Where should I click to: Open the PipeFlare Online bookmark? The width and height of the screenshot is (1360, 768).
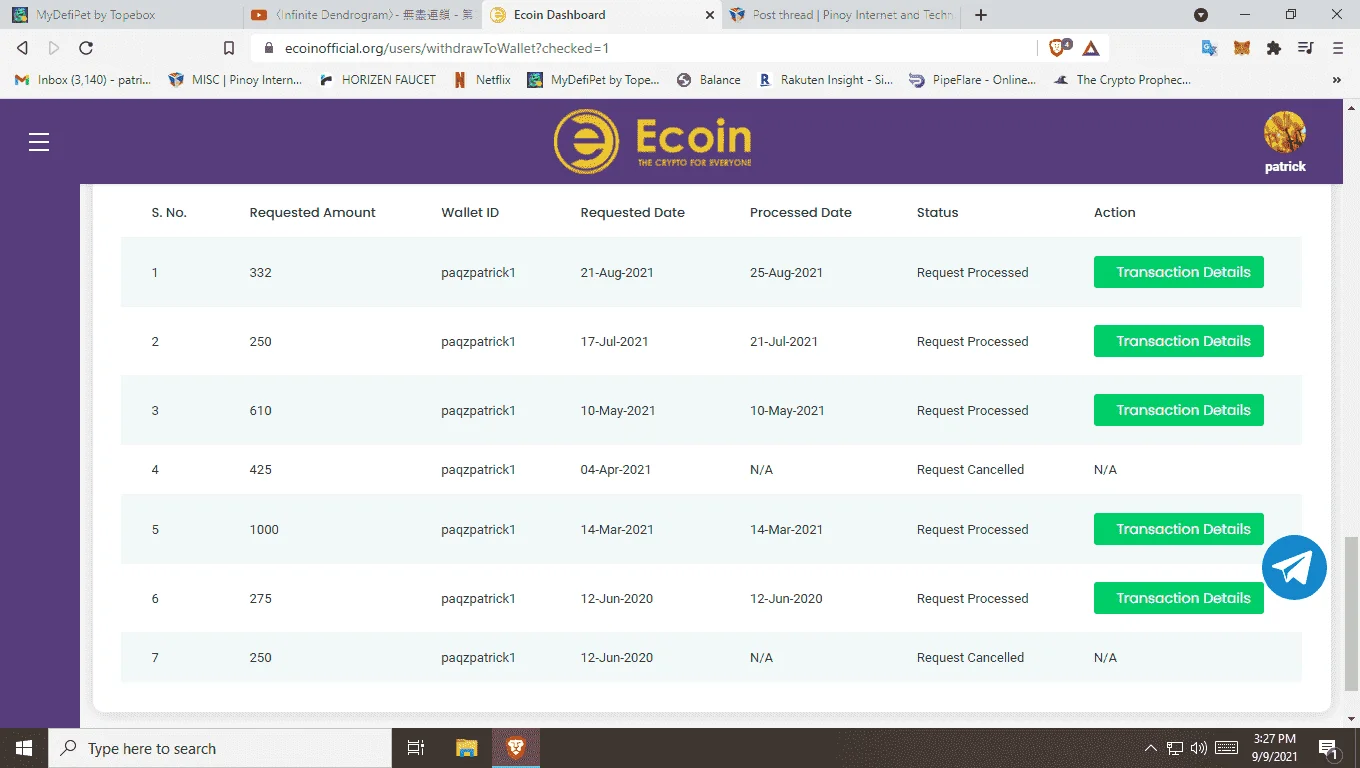coord(973,80)
